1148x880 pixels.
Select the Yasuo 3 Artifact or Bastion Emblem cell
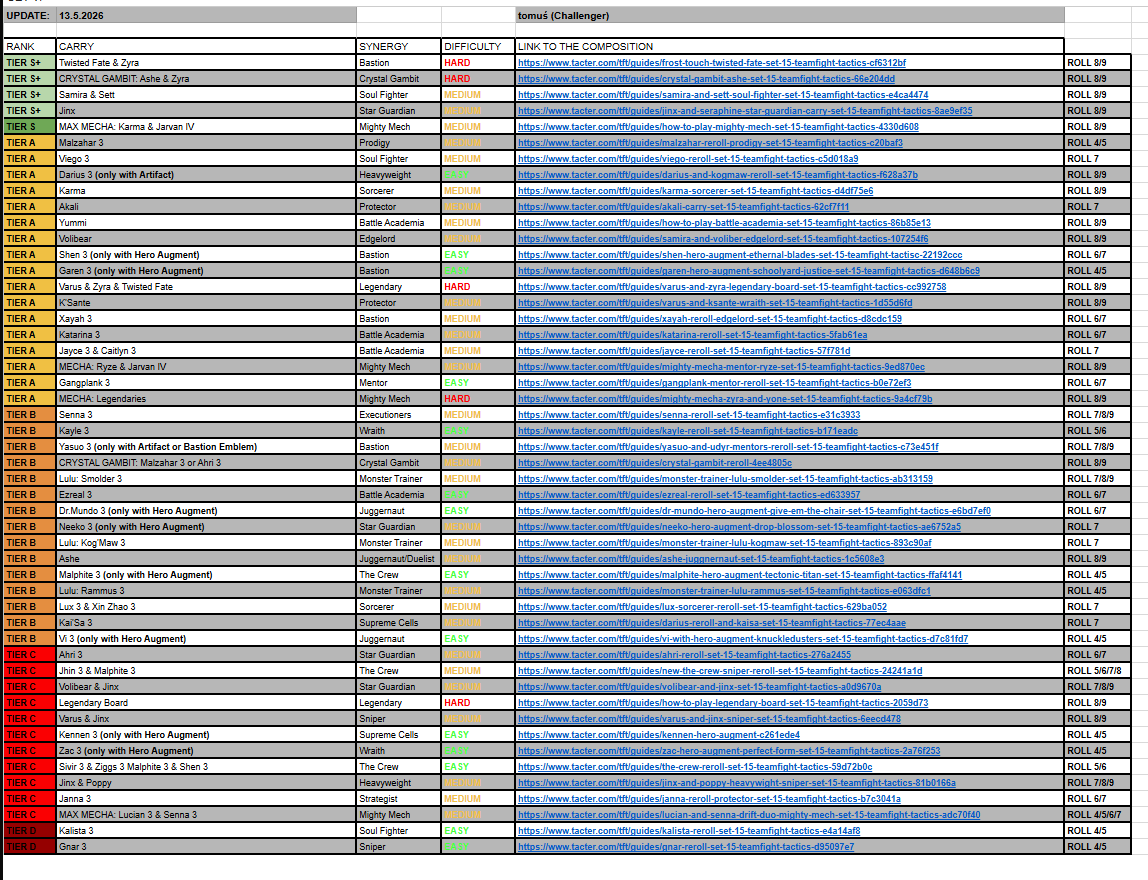(x=206, y=447)
